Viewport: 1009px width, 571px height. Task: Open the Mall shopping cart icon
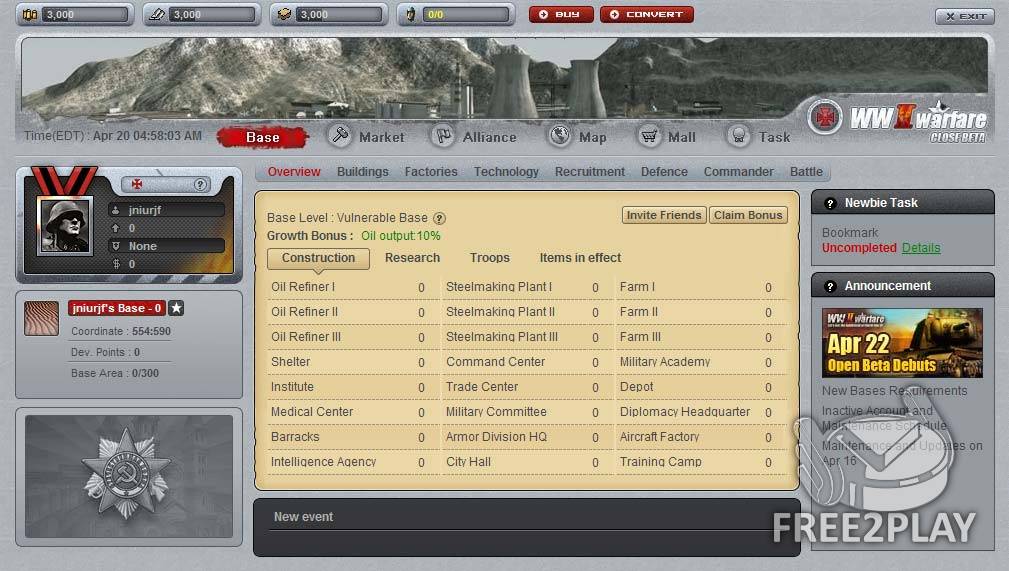click(649, 135)
